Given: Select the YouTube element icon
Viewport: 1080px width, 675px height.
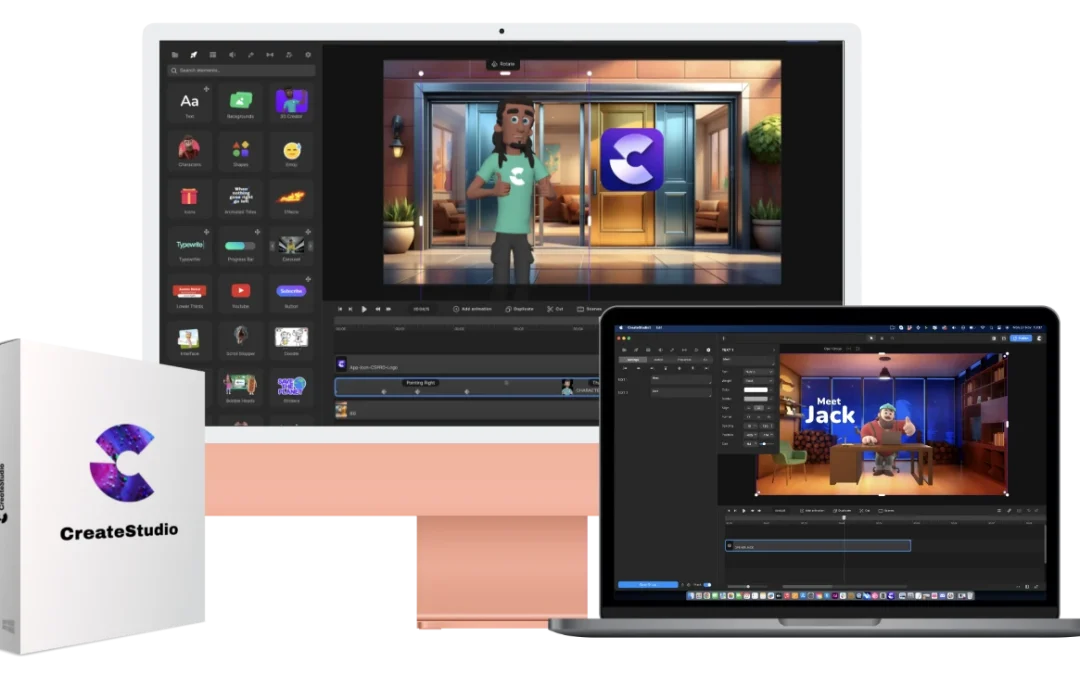Looking at the screenshot, I should pyautogui.click(x=240, y=291).
